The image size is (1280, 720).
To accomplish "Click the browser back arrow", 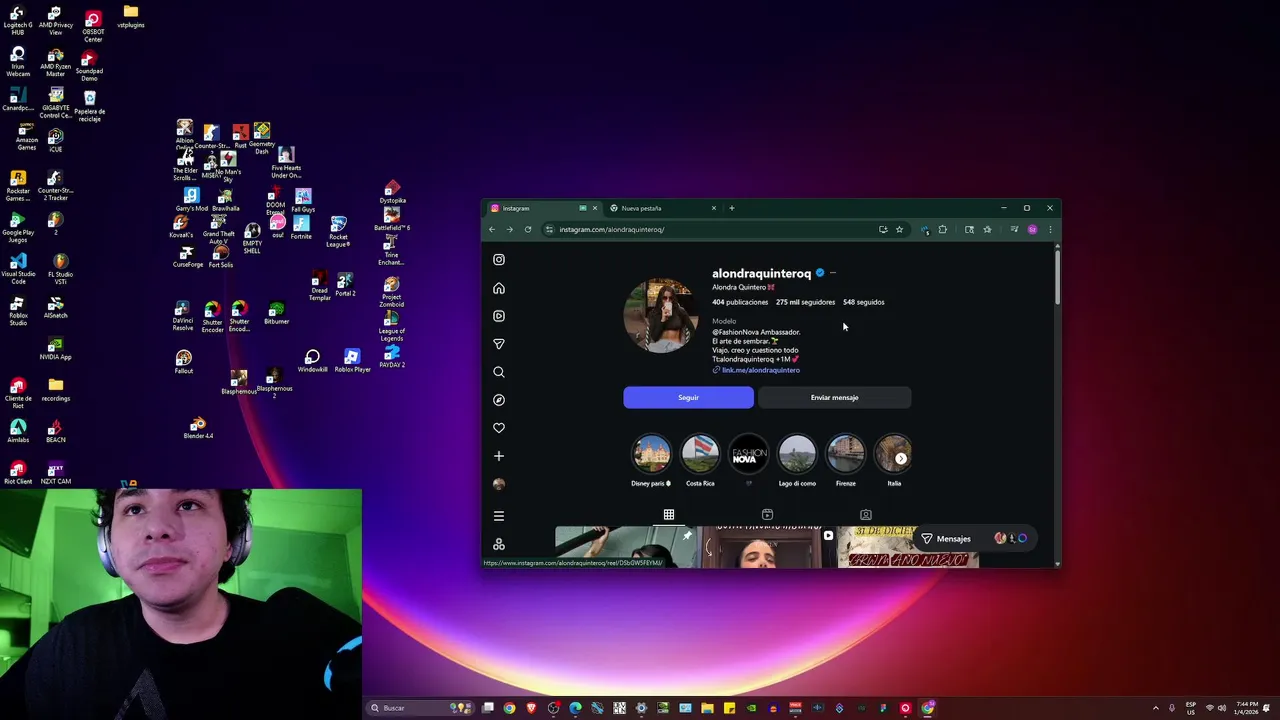I will pyautogui.click(x=492, y=229).
